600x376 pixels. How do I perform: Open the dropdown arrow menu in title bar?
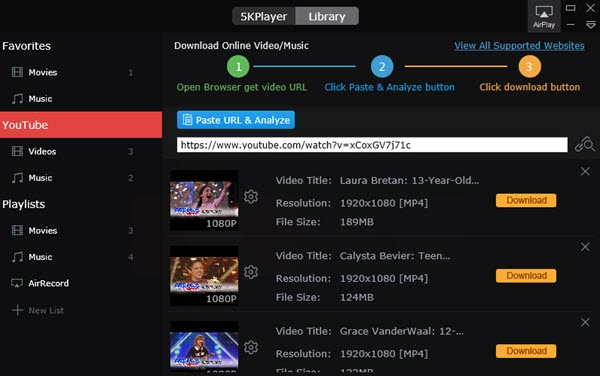click(590, 25)
